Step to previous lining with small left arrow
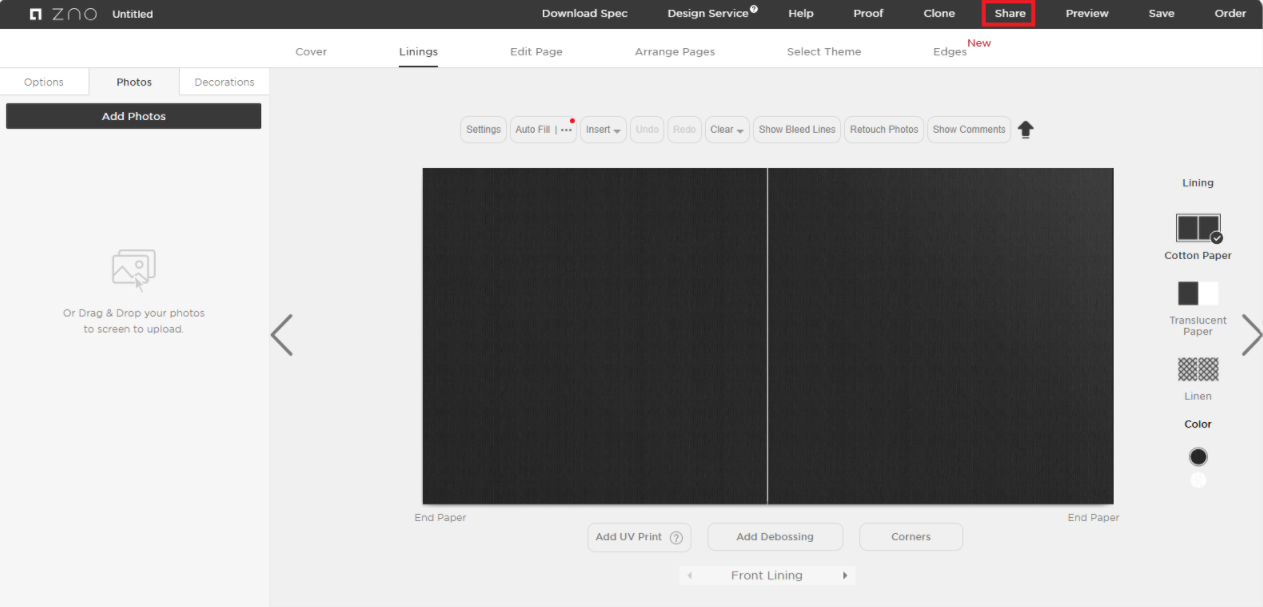Image resolution: width=1263 pixels, height=607 pixels. pyautogui.click(x=689, y=576)
